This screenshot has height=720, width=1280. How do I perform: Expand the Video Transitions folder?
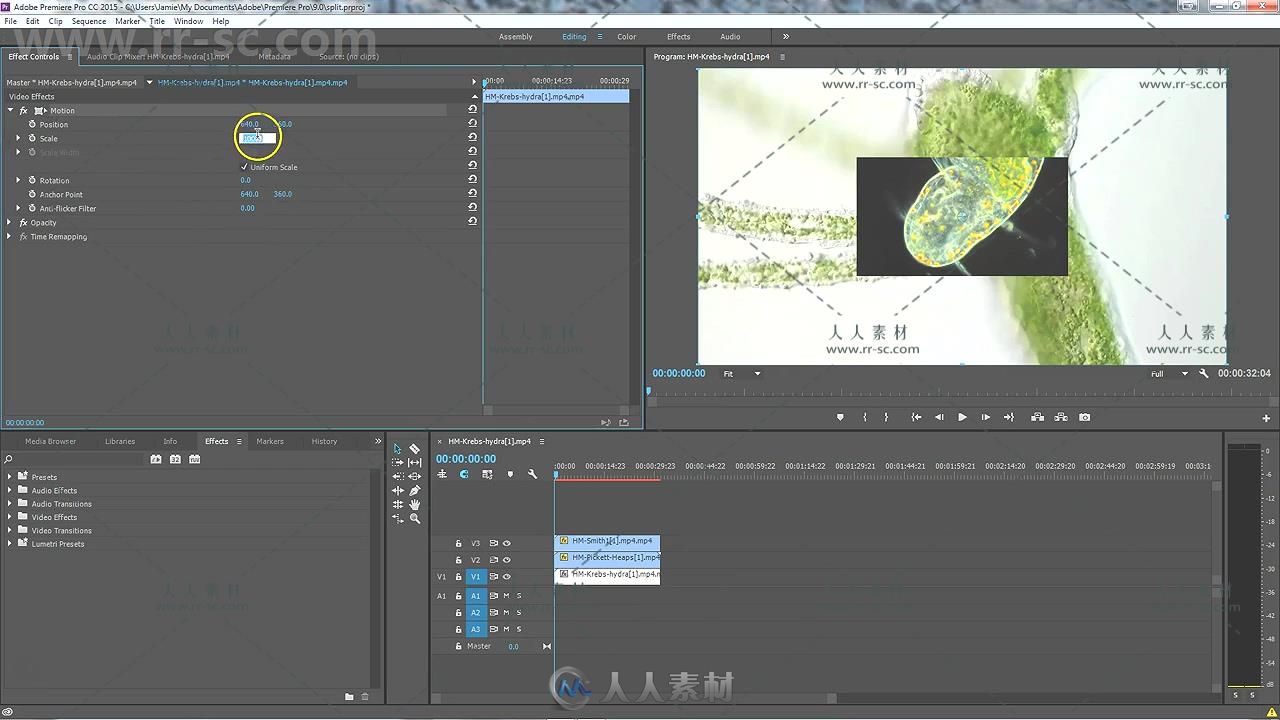point(10,531)
